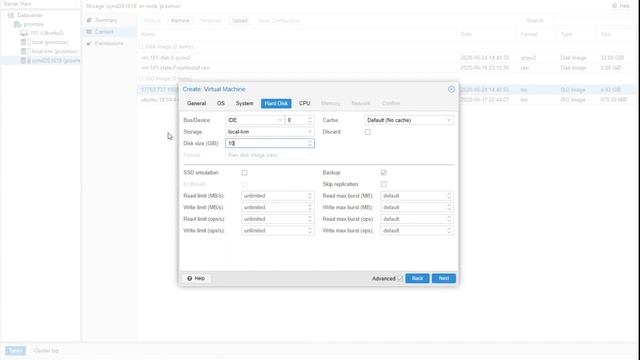
Task: Open the Tasks tab at bottom
Action: point(16,351)
